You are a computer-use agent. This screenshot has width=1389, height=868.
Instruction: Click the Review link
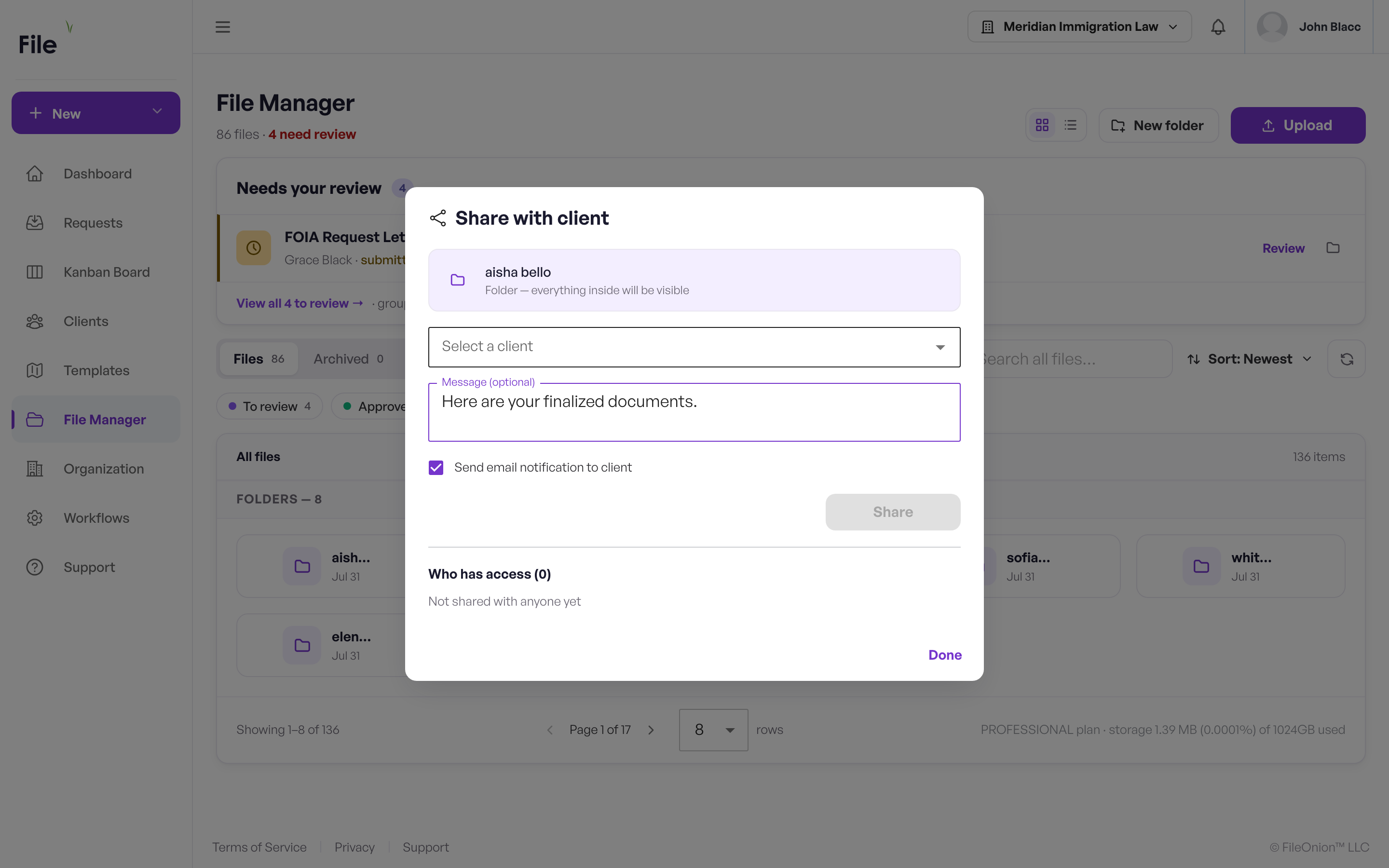[x=1283, y=248]
